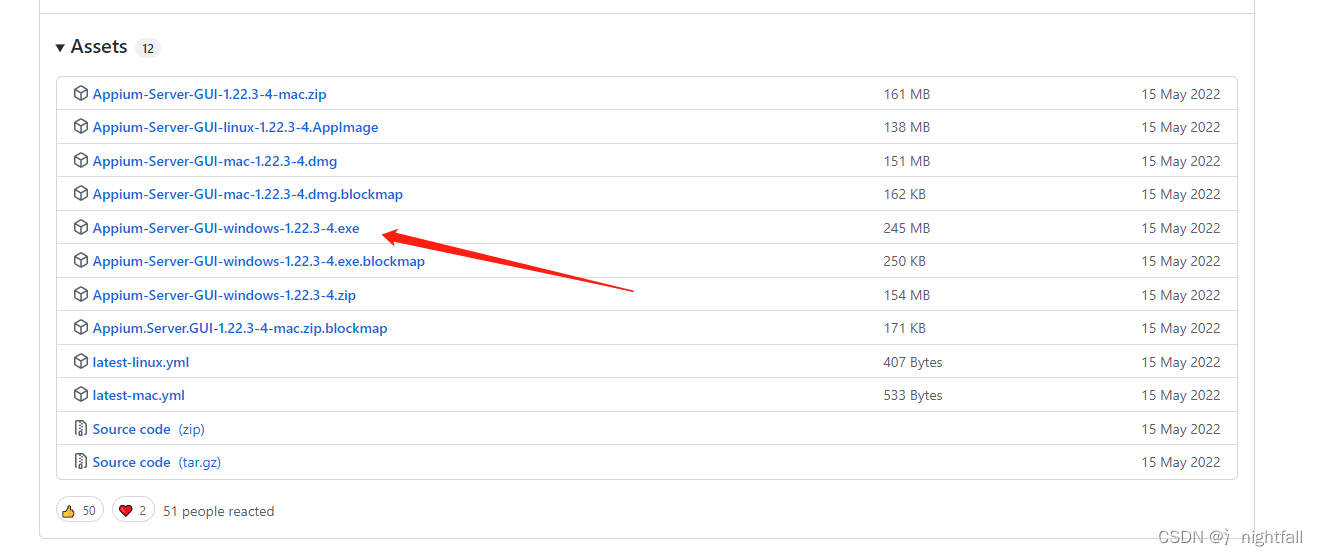1317x556 pixels.
Task: Toggle the thumbs-up reaction with 50
Action: (80, 511)
